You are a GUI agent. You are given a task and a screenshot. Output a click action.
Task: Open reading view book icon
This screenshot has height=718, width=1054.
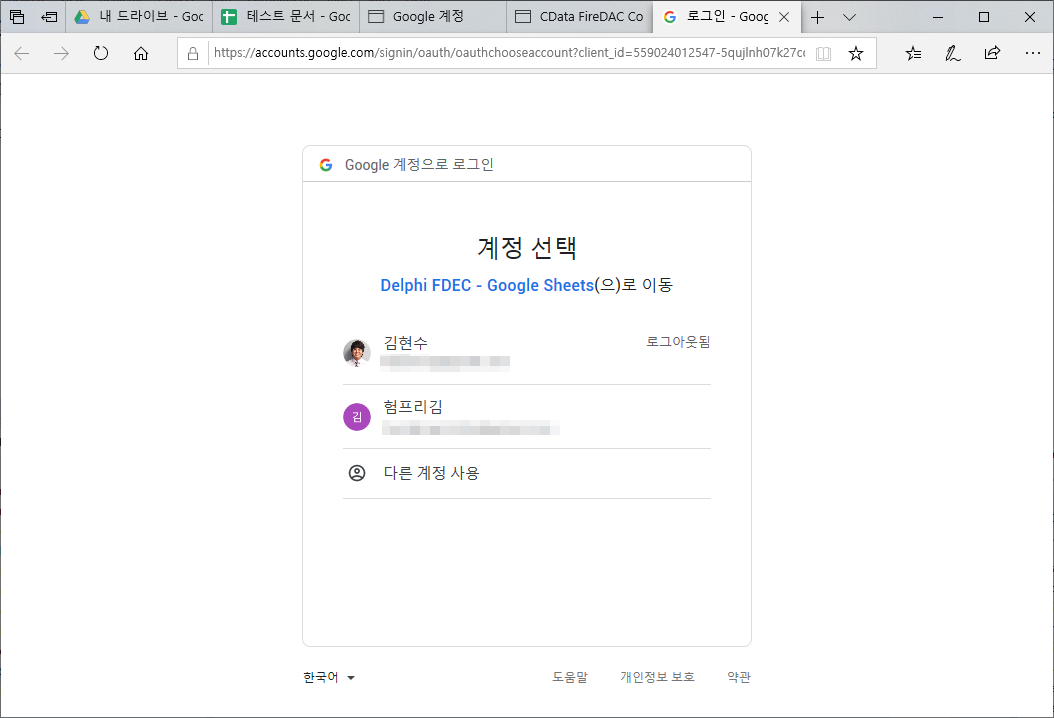[x=823, y=53]
